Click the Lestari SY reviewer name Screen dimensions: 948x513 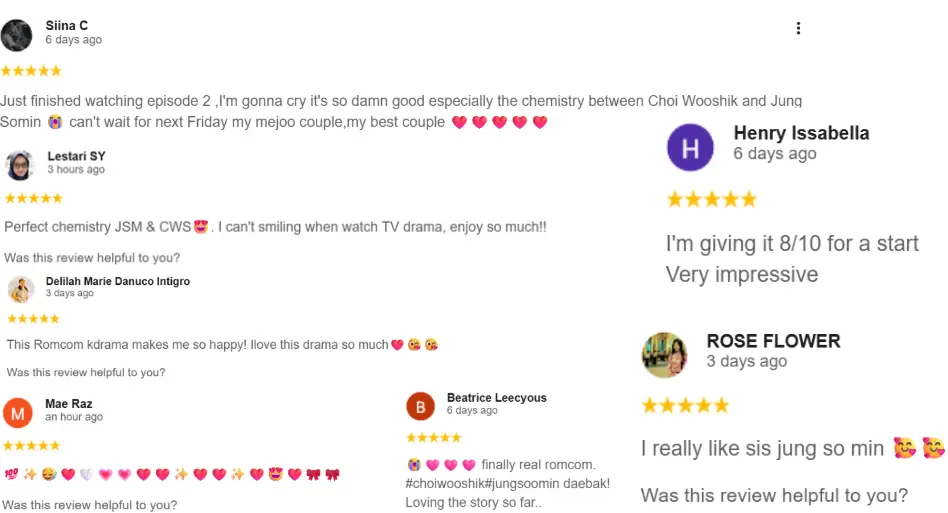[76, 156]
